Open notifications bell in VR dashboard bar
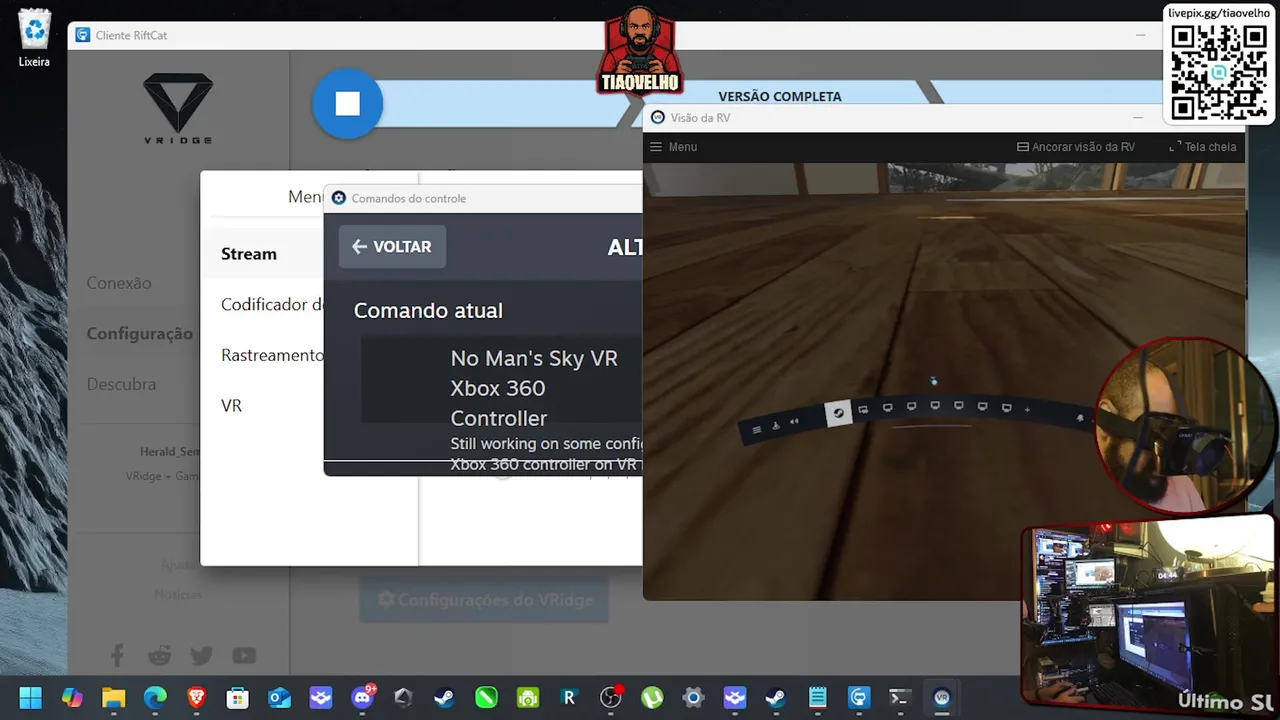 coord(1080,417)
